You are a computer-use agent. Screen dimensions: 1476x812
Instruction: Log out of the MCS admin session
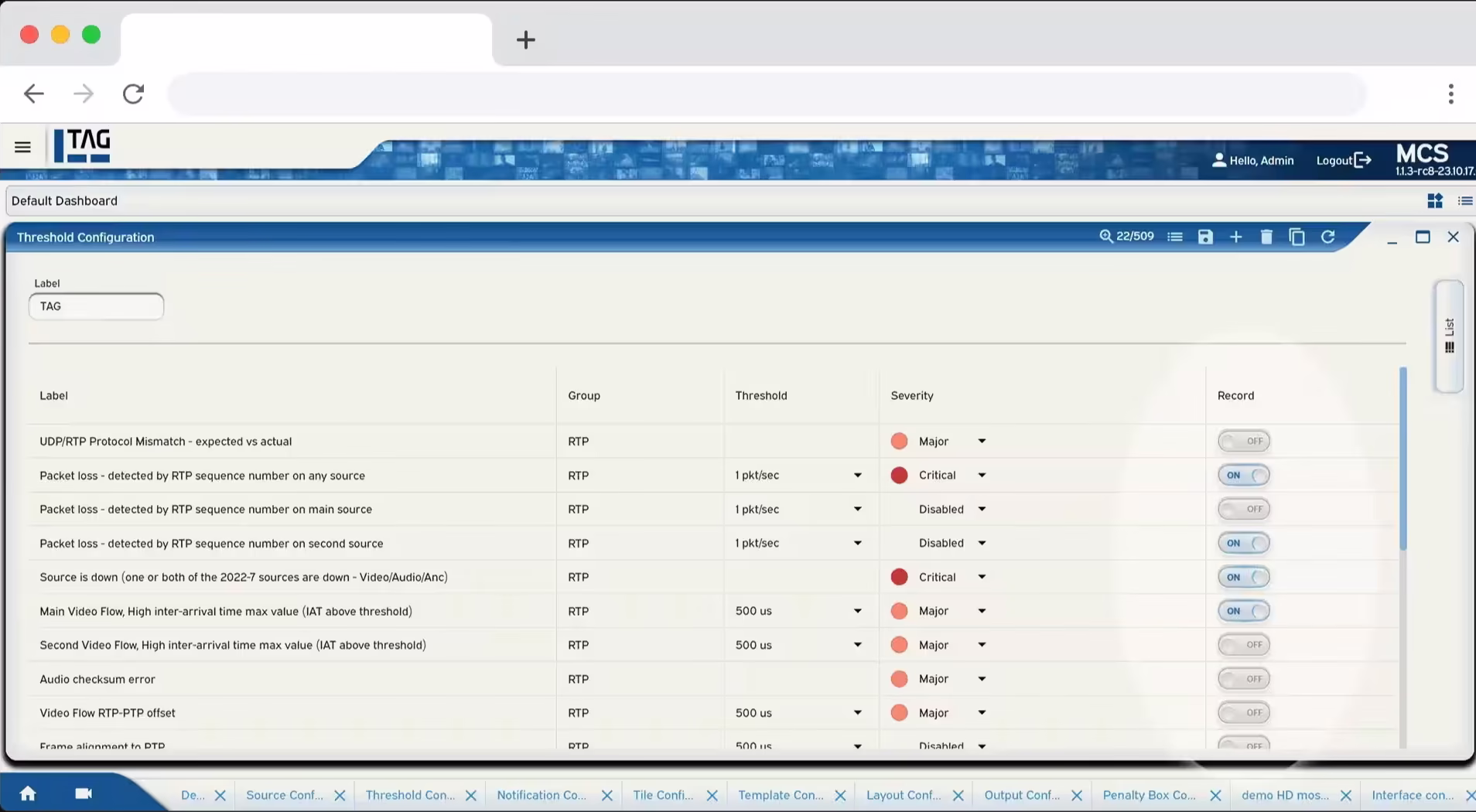coord(1342,160)
